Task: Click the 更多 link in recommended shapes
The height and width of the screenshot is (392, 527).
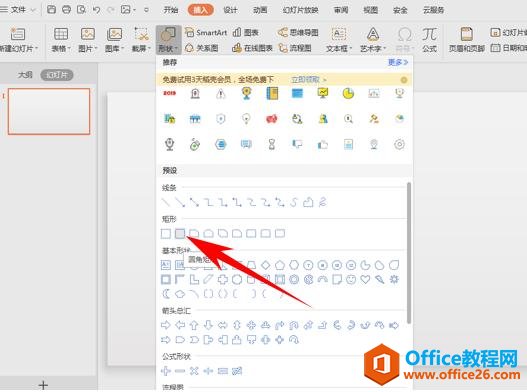Action: 398,62
